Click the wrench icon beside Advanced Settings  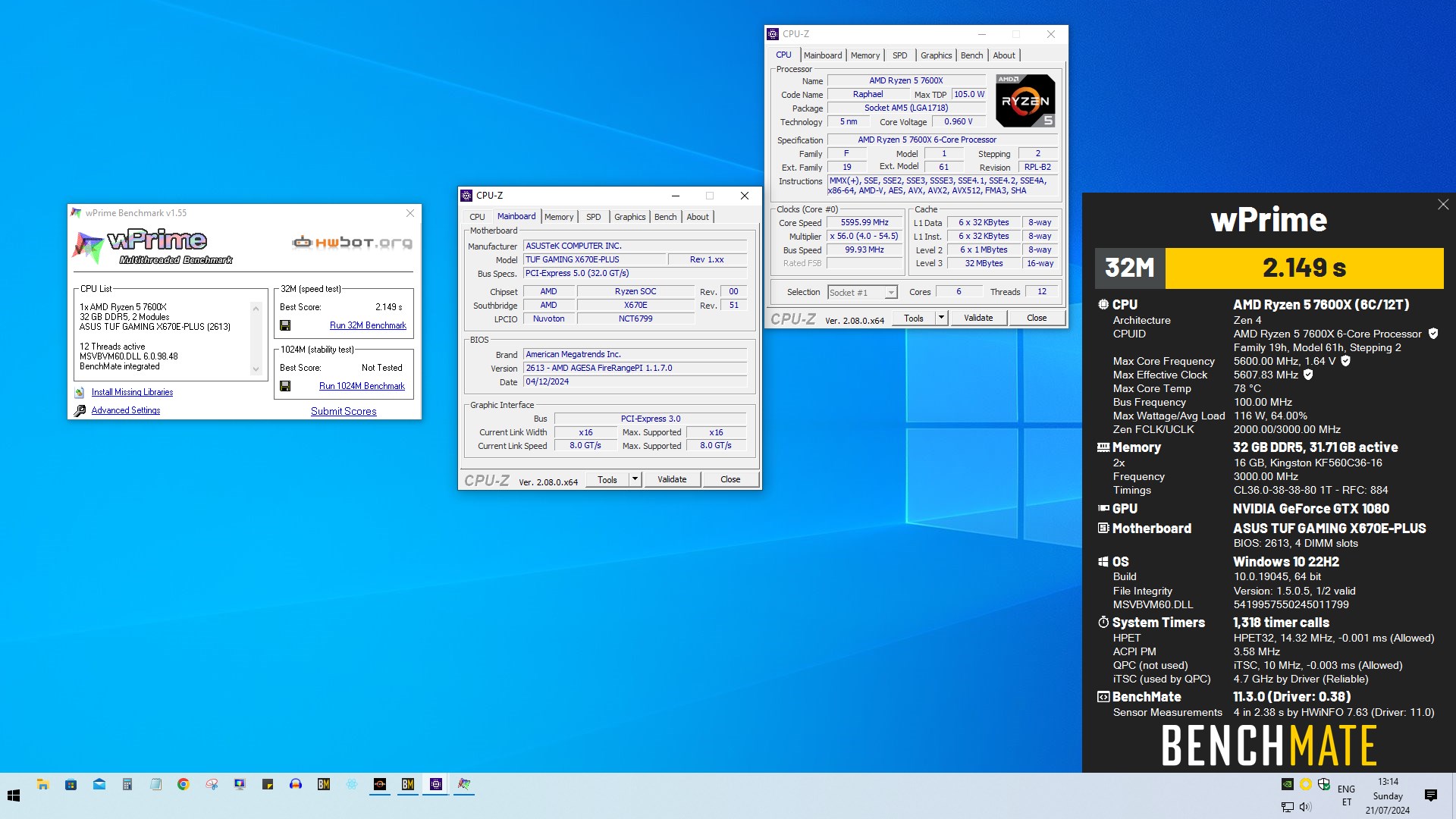pos(80,410)
